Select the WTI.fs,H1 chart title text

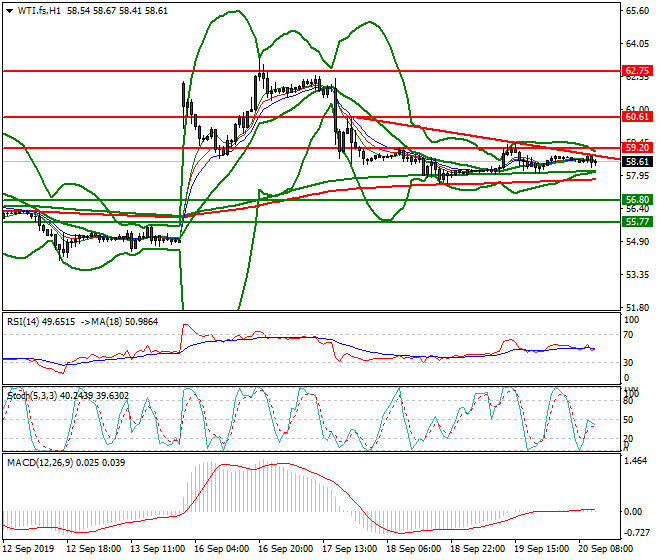(39, 11)
